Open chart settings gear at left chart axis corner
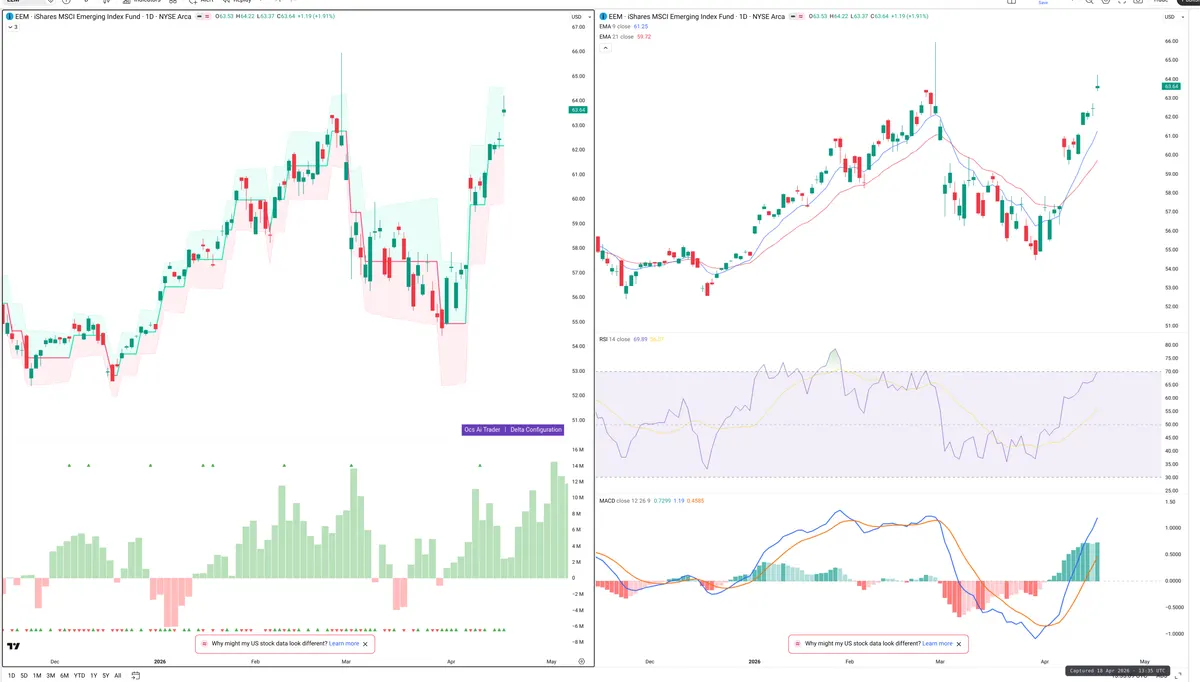 tap(581, 661)
